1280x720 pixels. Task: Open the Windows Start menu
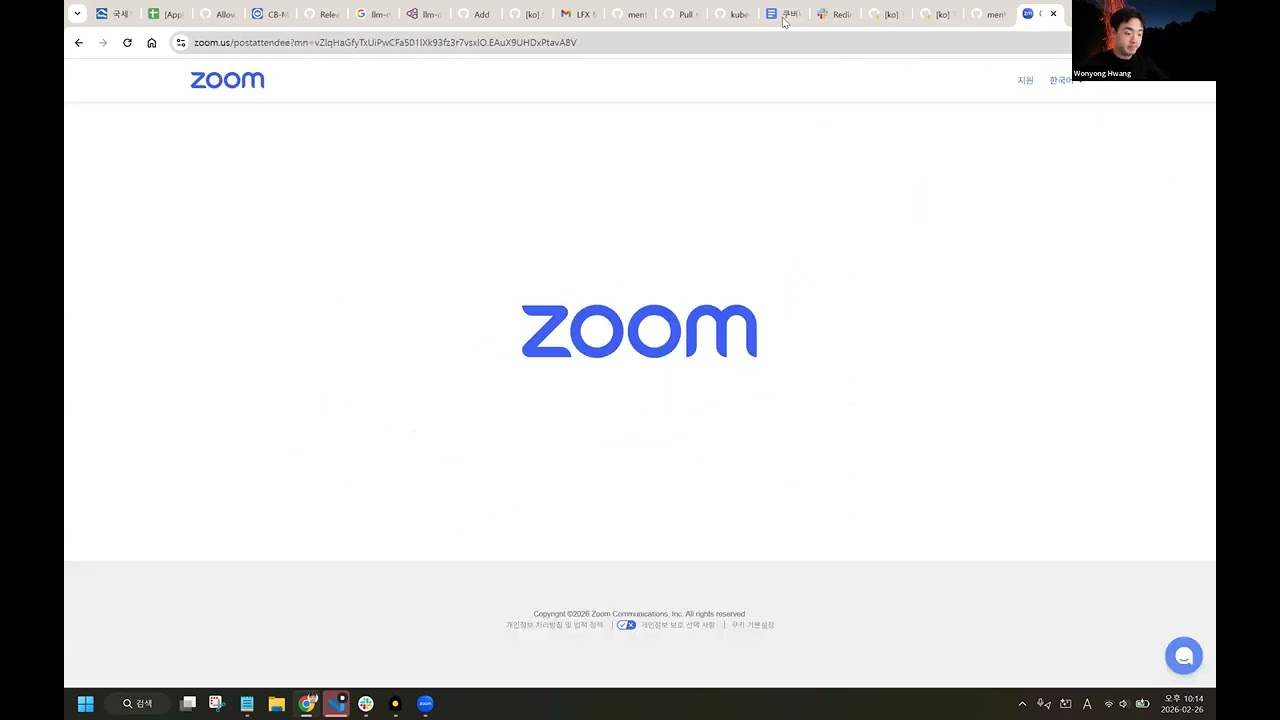tap(86, 704)
